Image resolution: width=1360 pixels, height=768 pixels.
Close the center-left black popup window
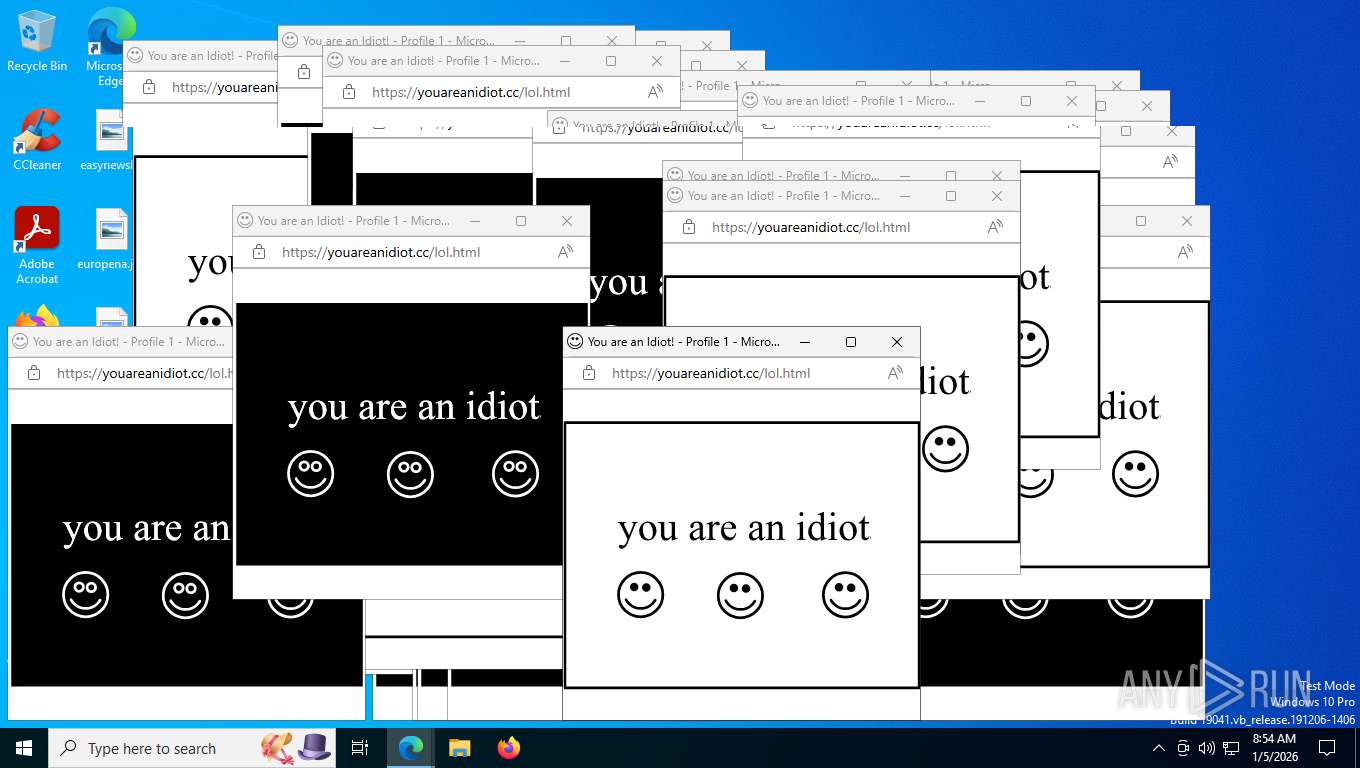567,221
